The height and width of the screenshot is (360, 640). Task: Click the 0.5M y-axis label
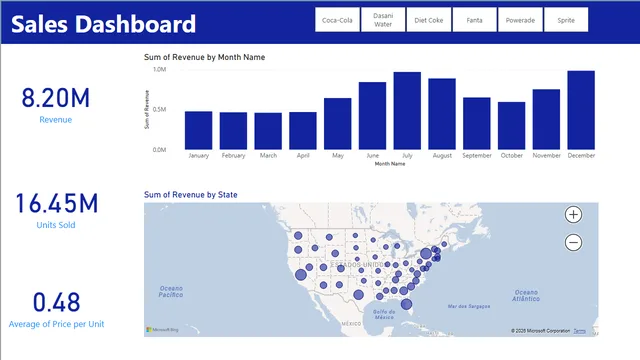click(x=160, y=109)
